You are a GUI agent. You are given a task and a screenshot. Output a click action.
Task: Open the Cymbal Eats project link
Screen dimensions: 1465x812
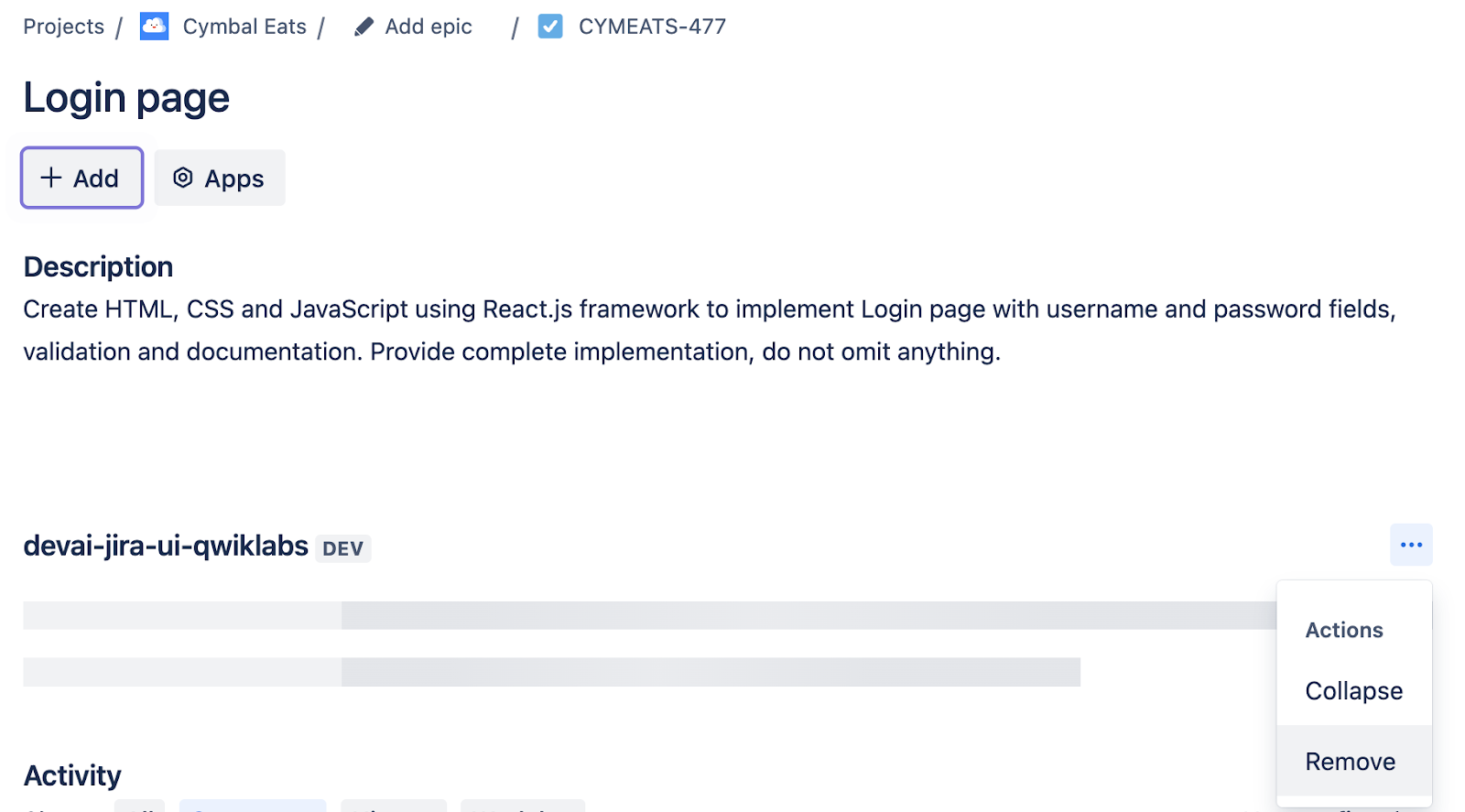[x=244, y=27]
